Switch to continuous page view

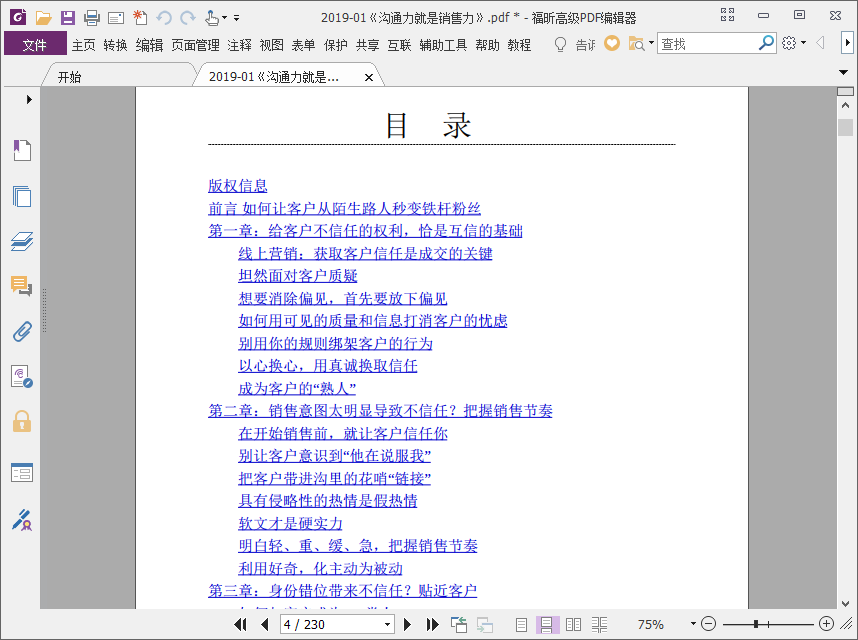pyautogui.click(x=547, y=624)
